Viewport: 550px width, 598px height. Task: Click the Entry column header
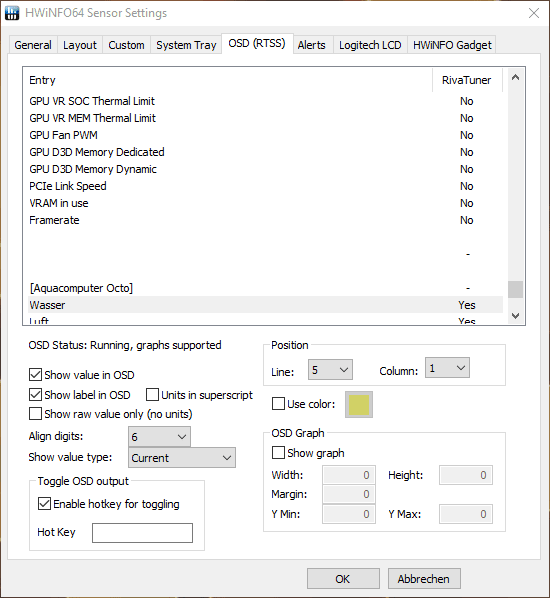(x=230, y=80)
